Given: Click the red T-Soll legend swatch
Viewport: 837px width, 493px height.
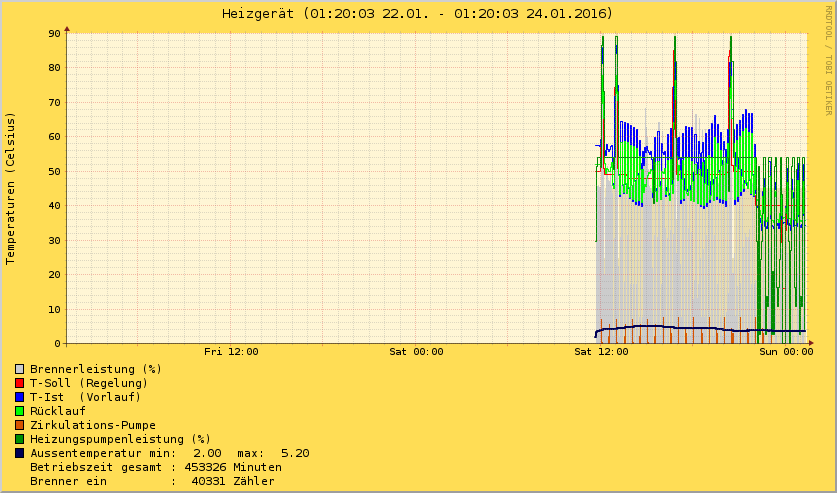Looking at the screenshot, I should (x=20, y=383).
